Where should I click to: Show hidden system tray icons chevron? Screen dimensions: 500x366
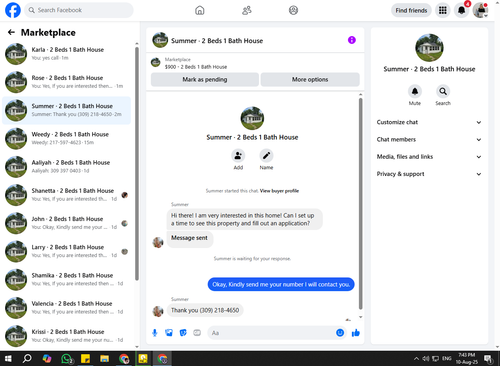pos(416,359)
